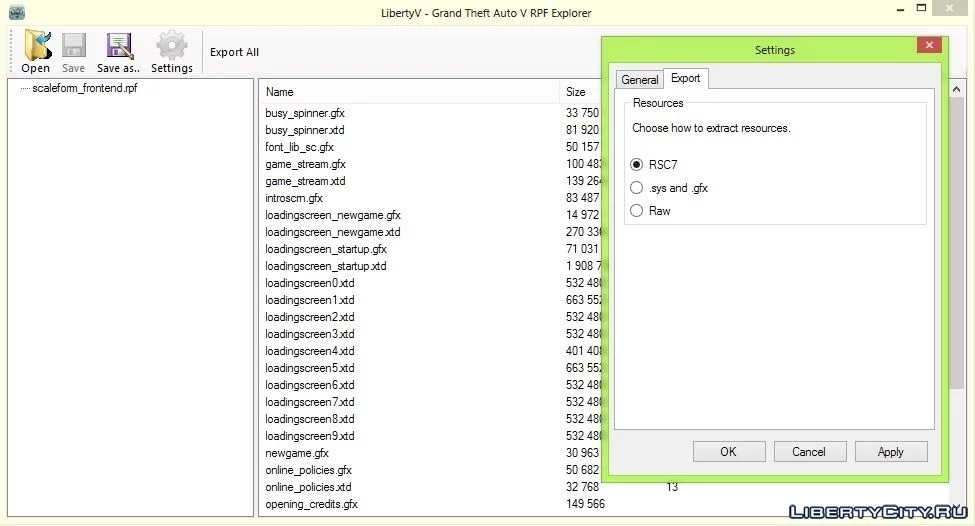Select loadingscreen4.xtd file
The height and width of the screenshot is (526, 975).
pyautogui.click(x=310, y=351)
